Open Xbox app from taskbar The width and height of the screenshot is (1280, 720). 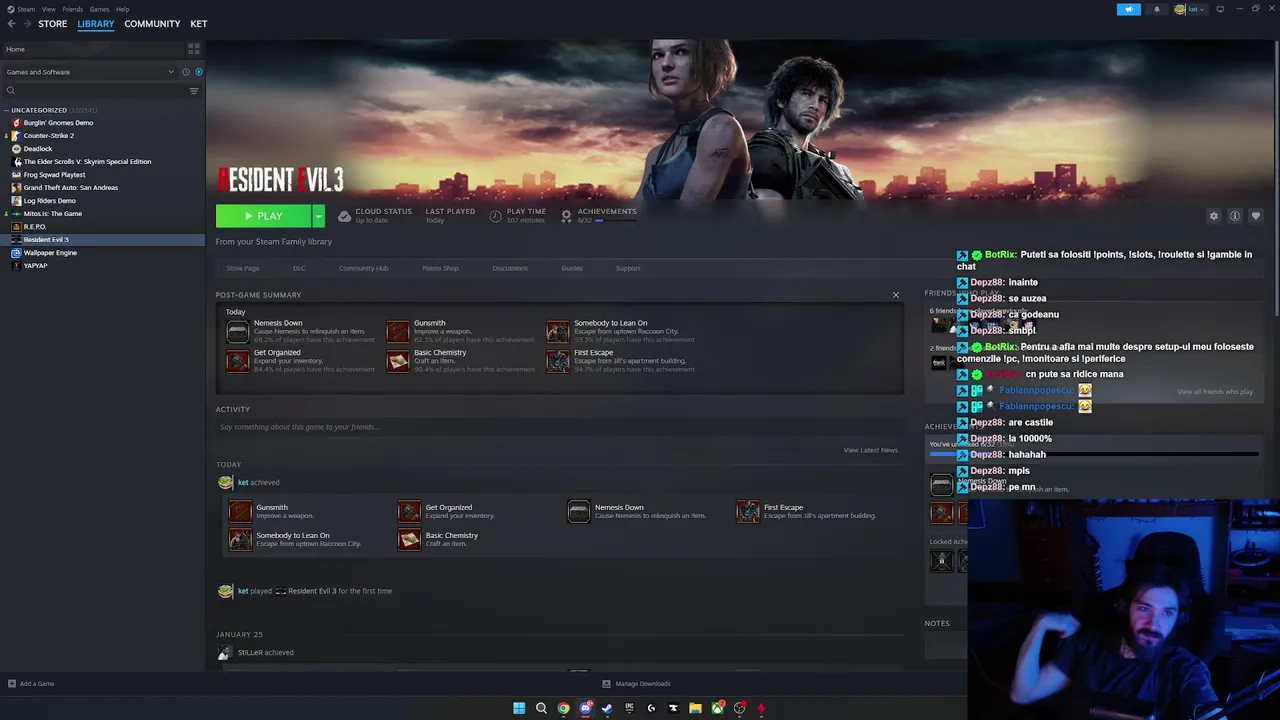[717, 708]
